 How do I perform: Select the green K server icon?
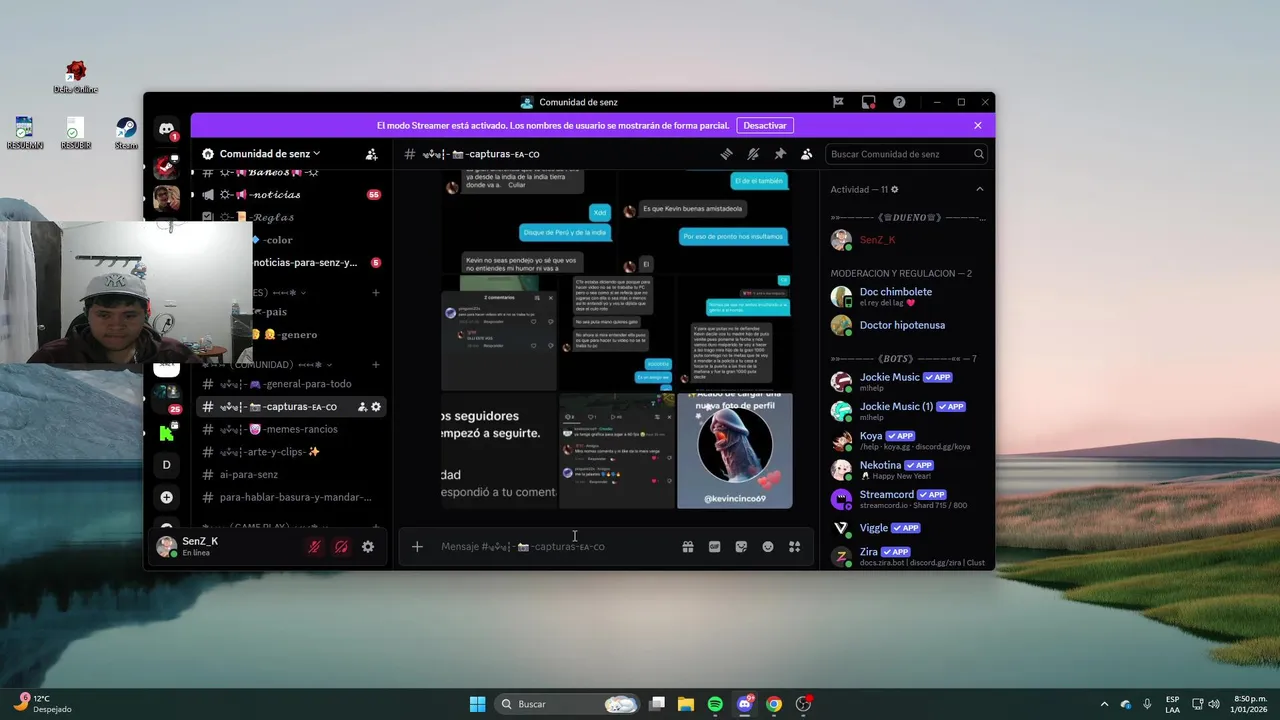[x=166, y=433]
